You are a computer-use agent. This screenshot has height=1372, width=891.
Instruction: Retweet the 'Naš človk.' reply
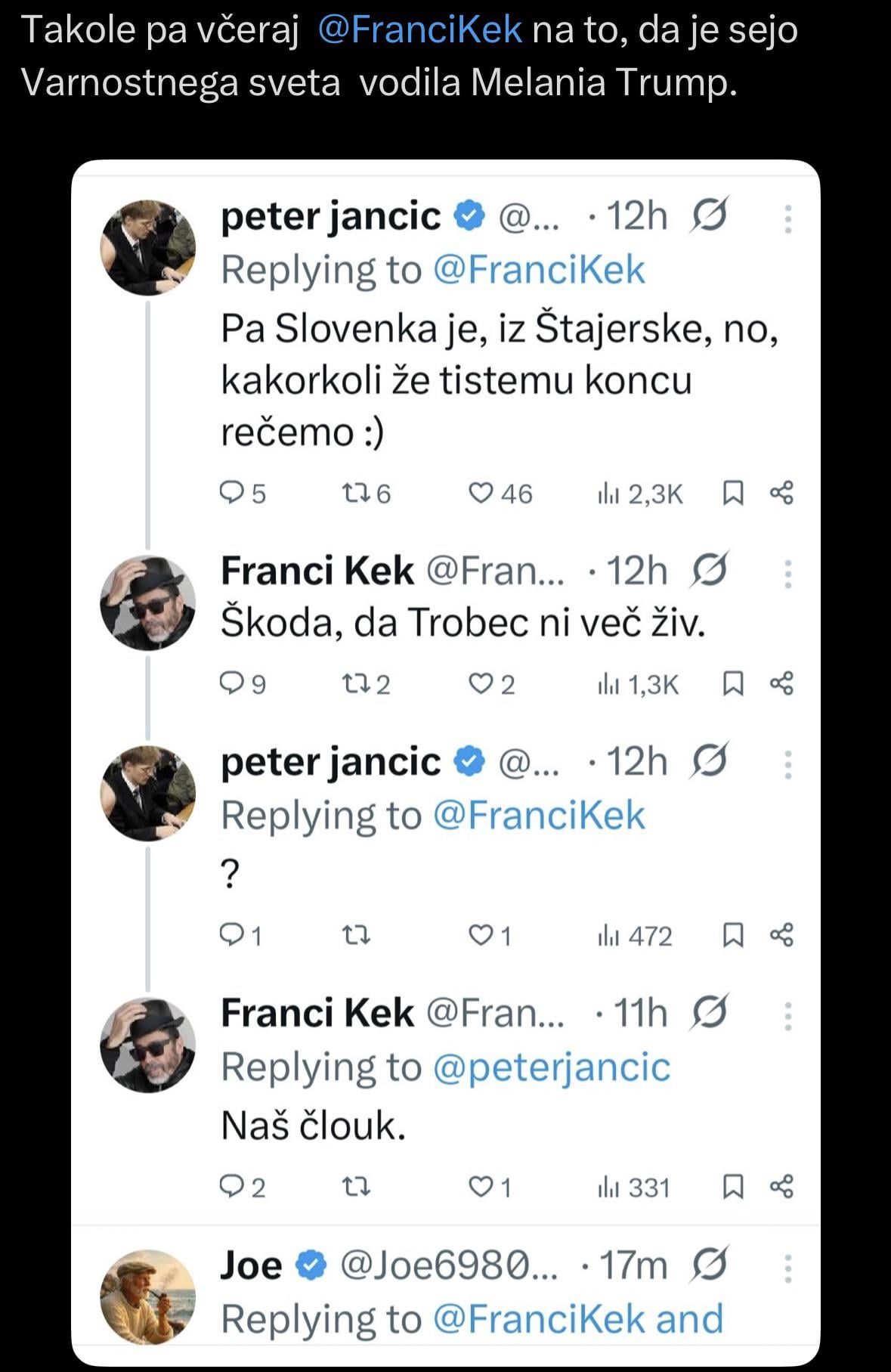pos(355,1187)
